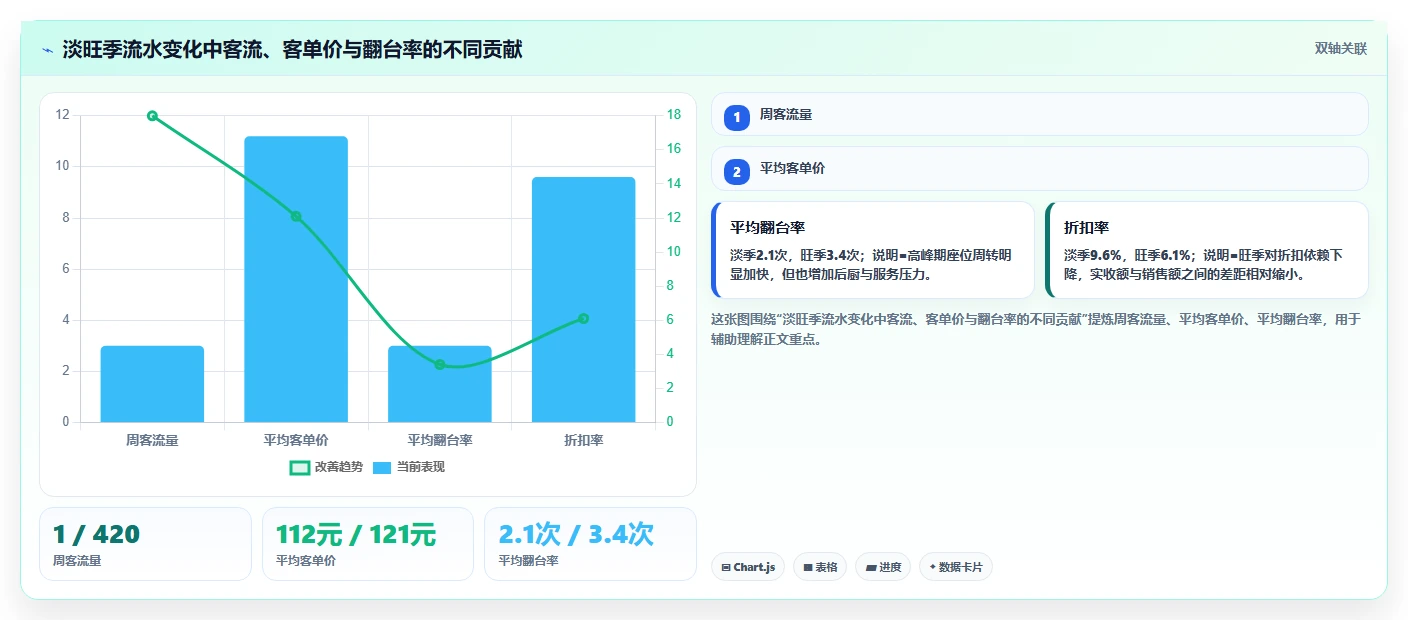1408x620 pixels.
Task: Click the 数据卡片 tag
Action: [x=956, y=567]
